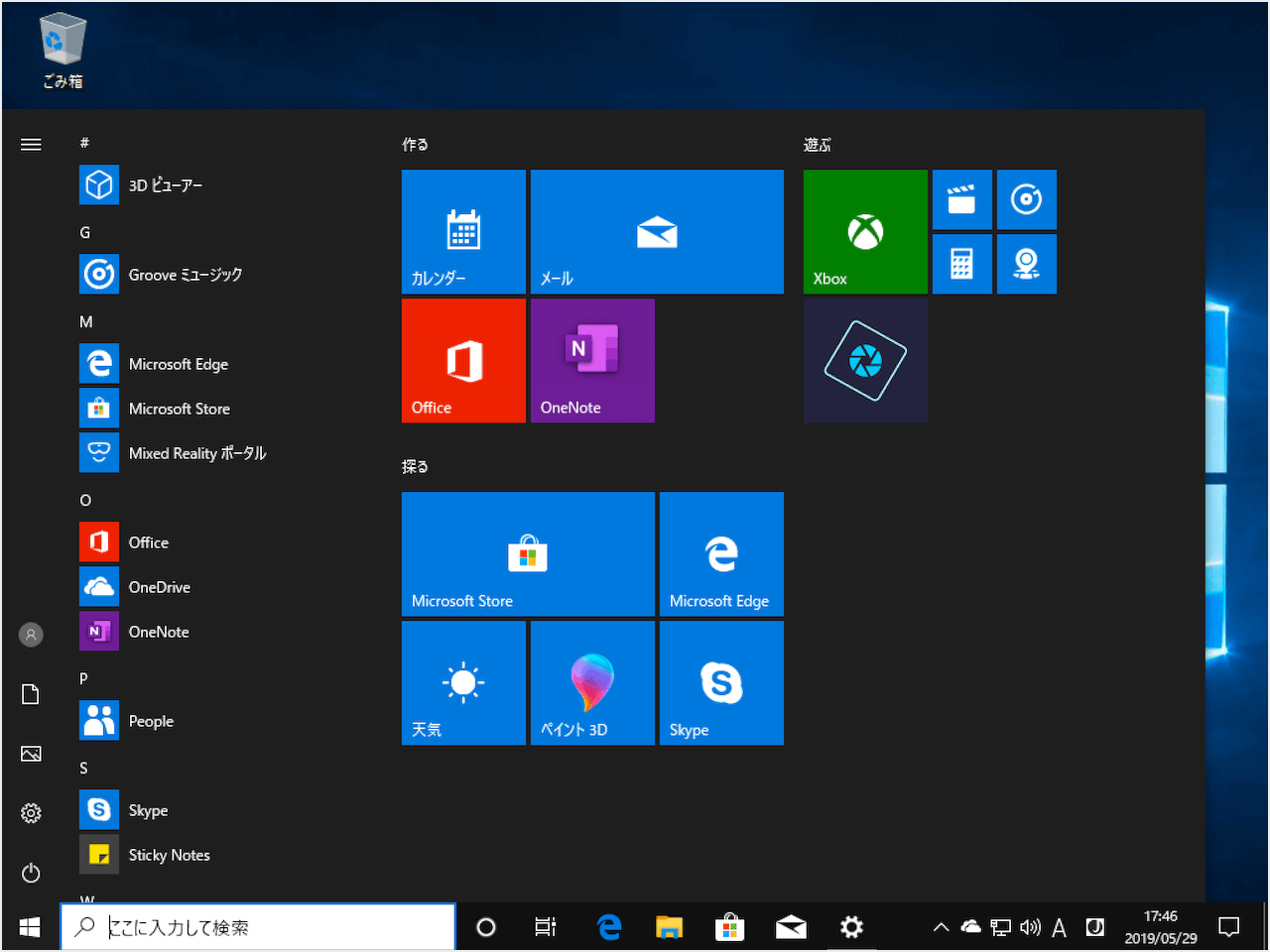Open the 天気 weather tile

[x=463, y=682]
